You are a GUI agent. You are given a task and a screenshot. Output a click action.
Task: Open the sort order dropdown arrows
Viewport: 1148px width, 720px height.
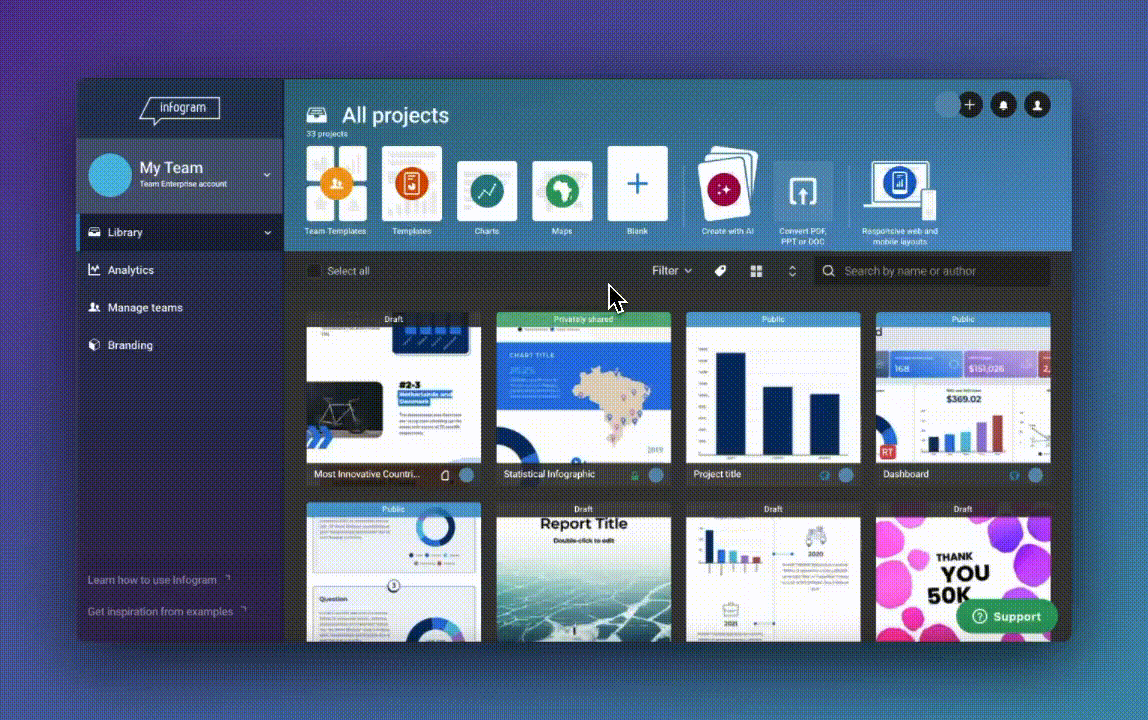tap(792, 271)
